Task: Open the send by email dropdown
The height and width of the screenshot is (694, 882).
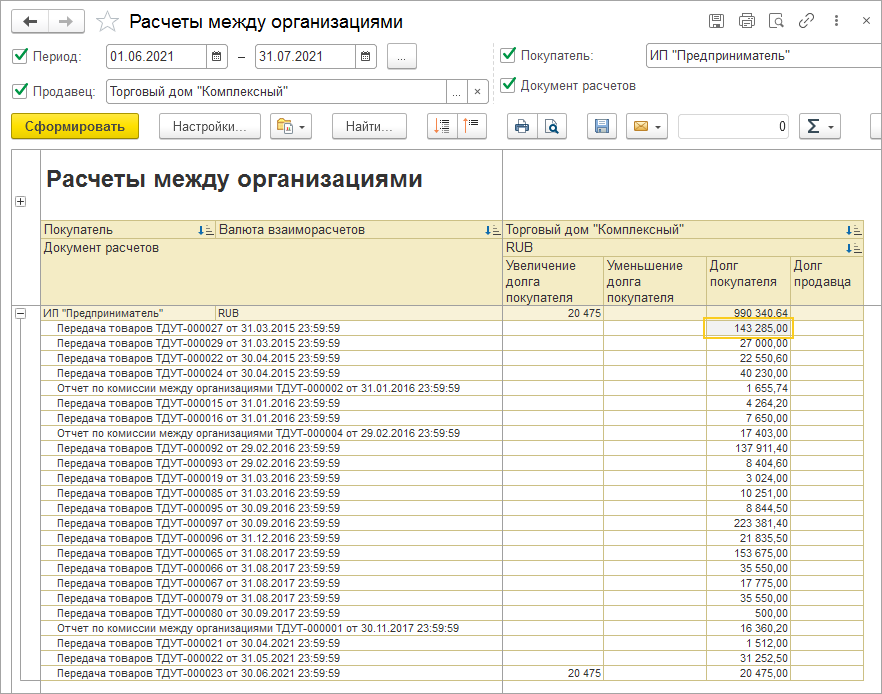Action: point(646,126)
